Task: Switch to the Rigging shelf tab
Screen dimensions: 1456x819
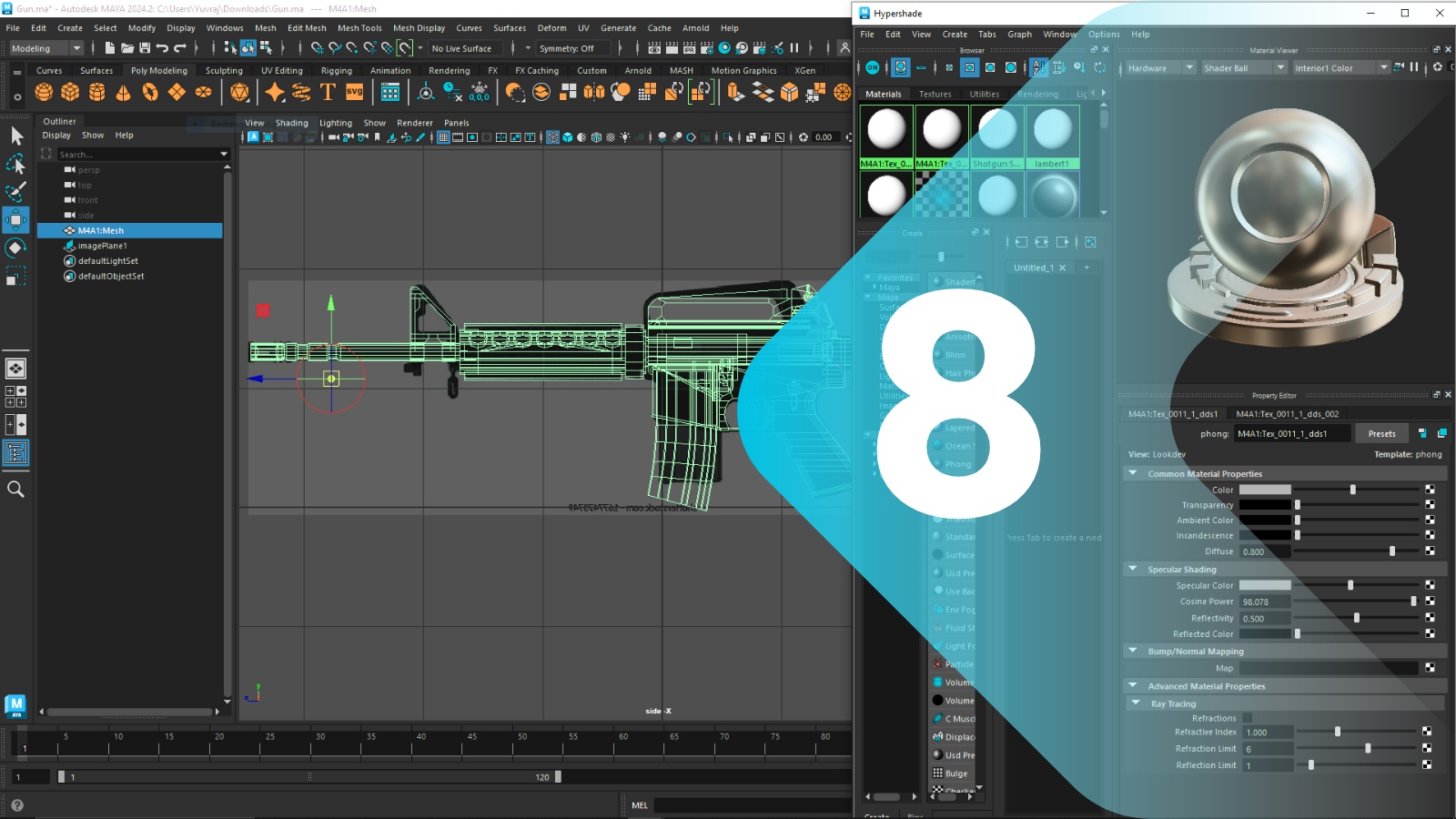Action: pos(337,70)
